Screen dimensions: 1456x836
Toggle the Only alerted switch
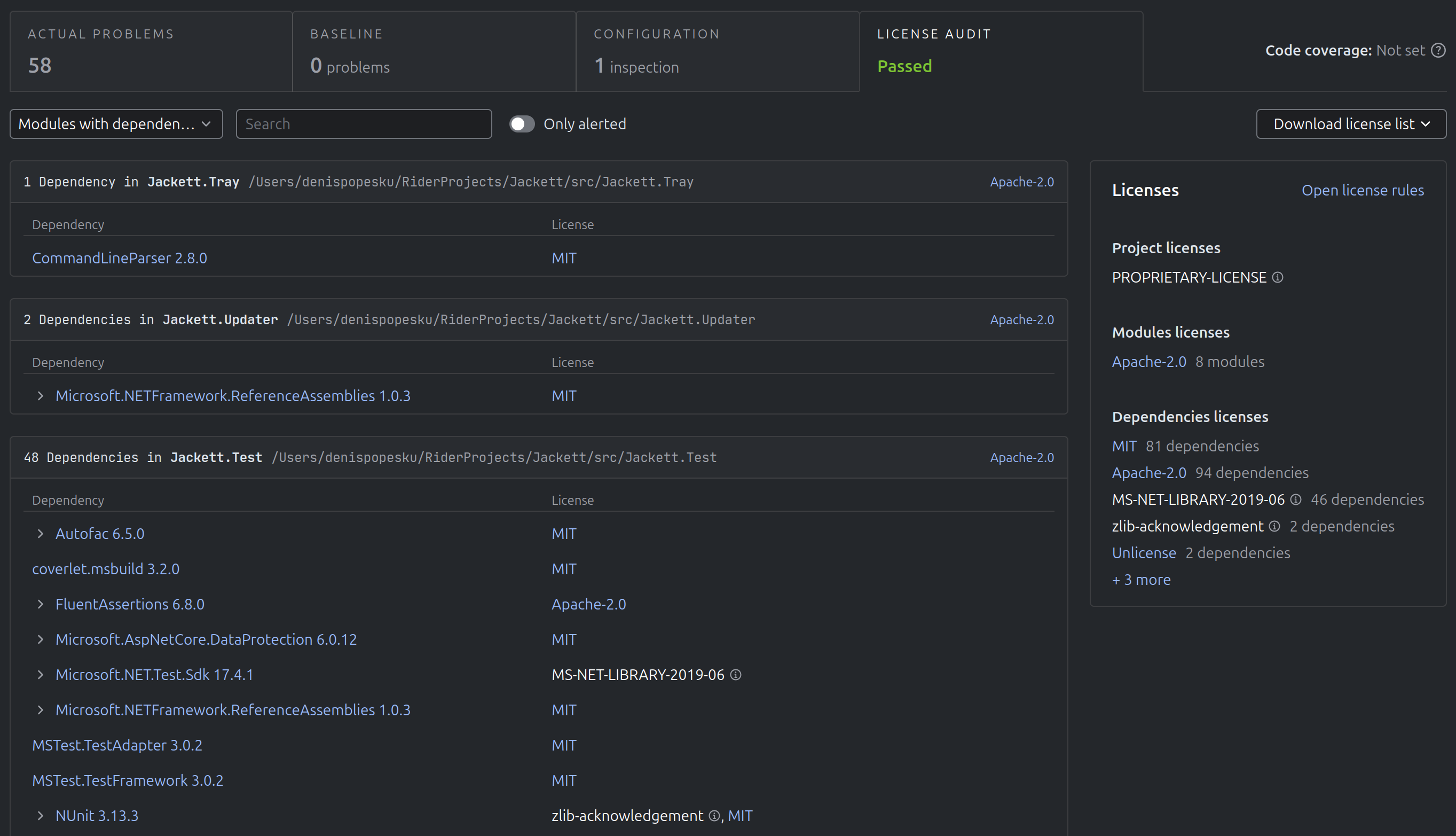[x=522, y=124]
